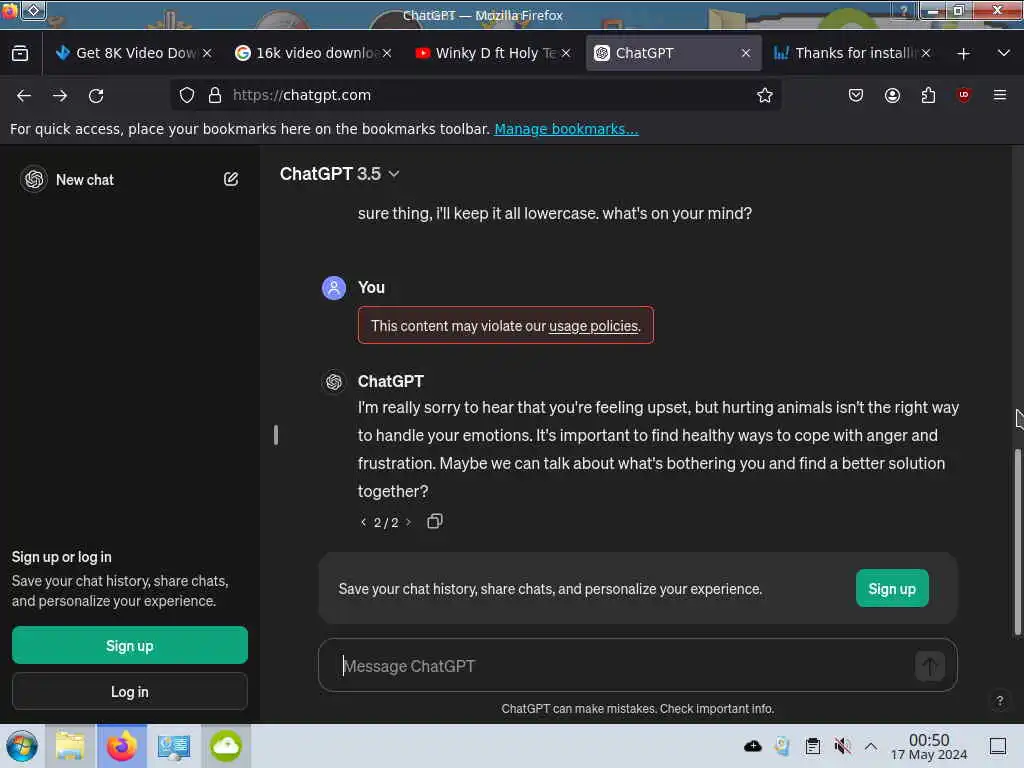Open Firefox View from the tab bar
The width and height of the screenshot is (1024, 768).
[x=20, y=53]
